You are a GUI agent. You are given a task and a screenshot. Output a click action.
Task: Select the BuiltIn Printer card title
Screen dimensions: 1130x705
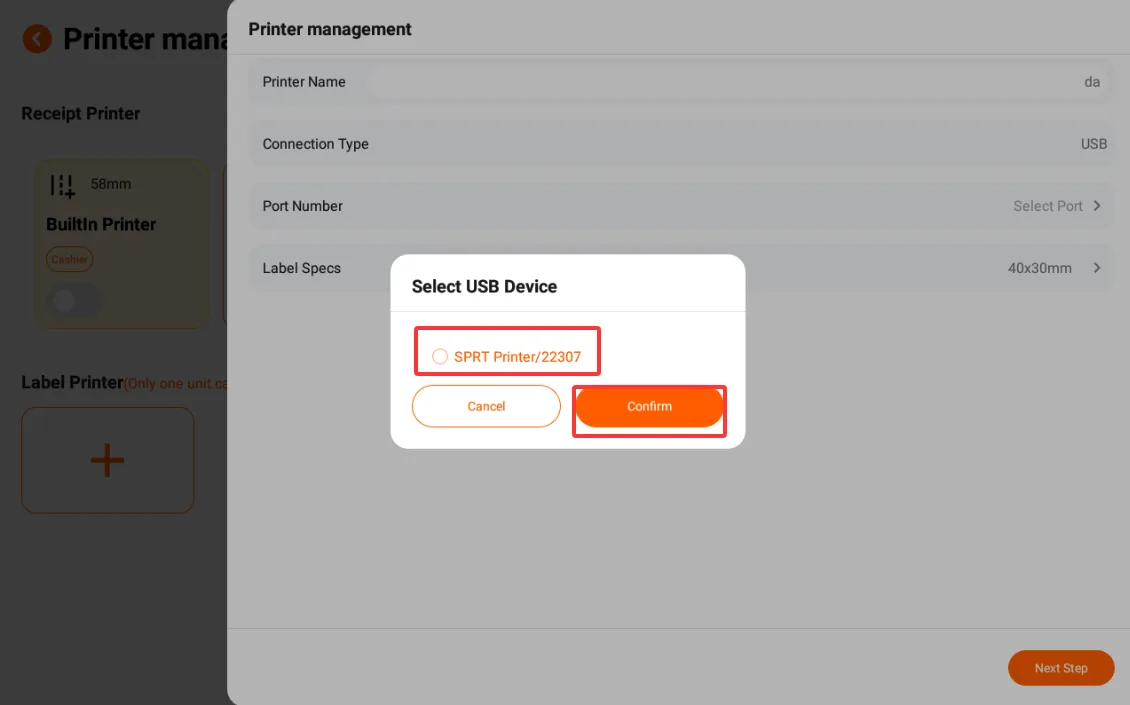[101, 224]
